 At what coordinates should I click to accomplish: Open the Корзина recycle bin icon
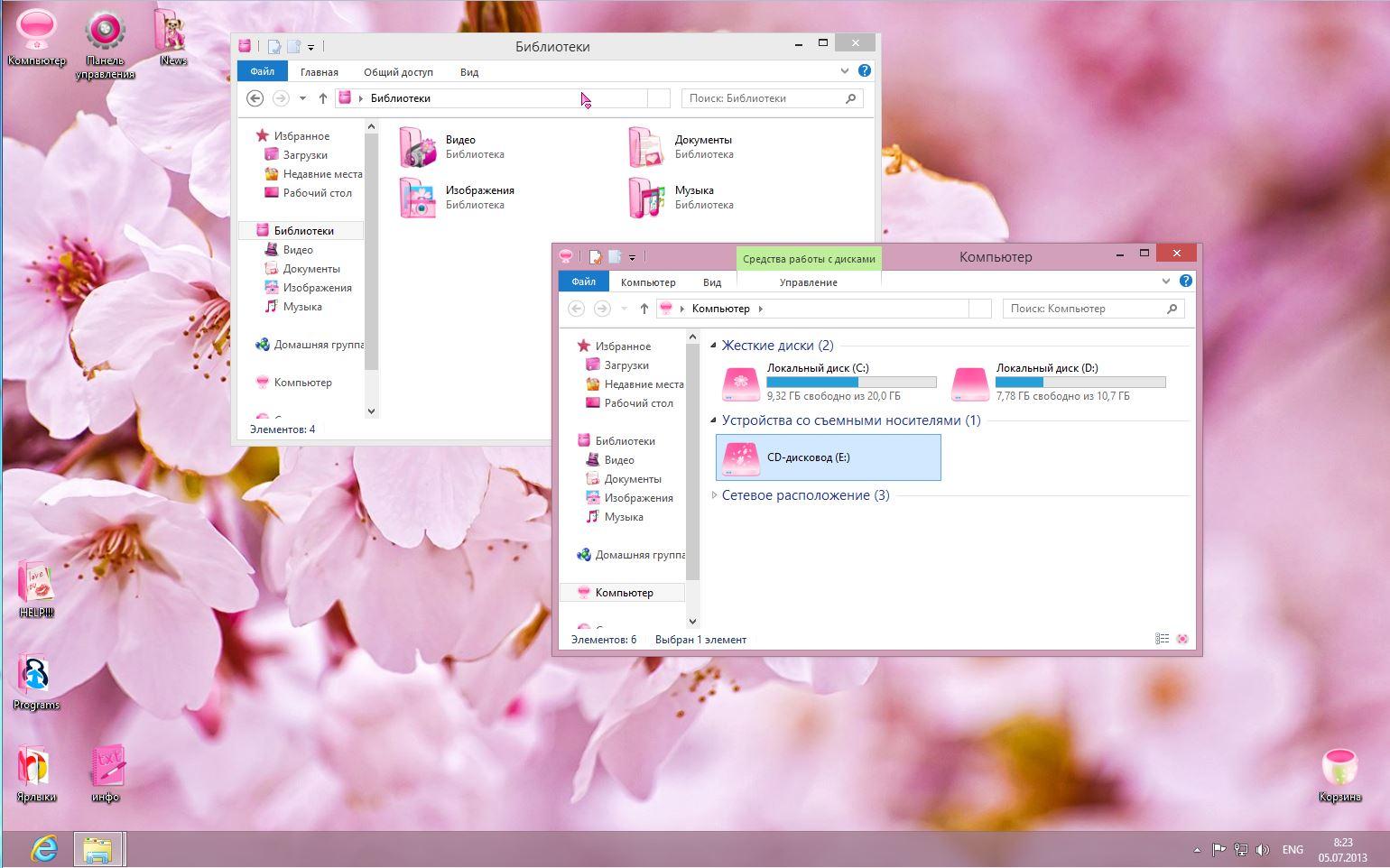click(1339, 769)
